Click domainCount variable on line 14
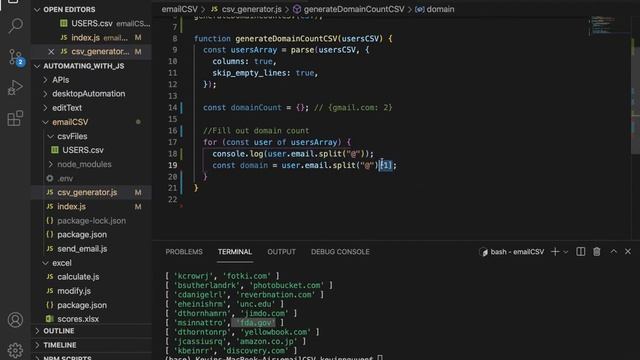This screenshot has width=640, height=360. pyautogui.click(x=256, y=108)
